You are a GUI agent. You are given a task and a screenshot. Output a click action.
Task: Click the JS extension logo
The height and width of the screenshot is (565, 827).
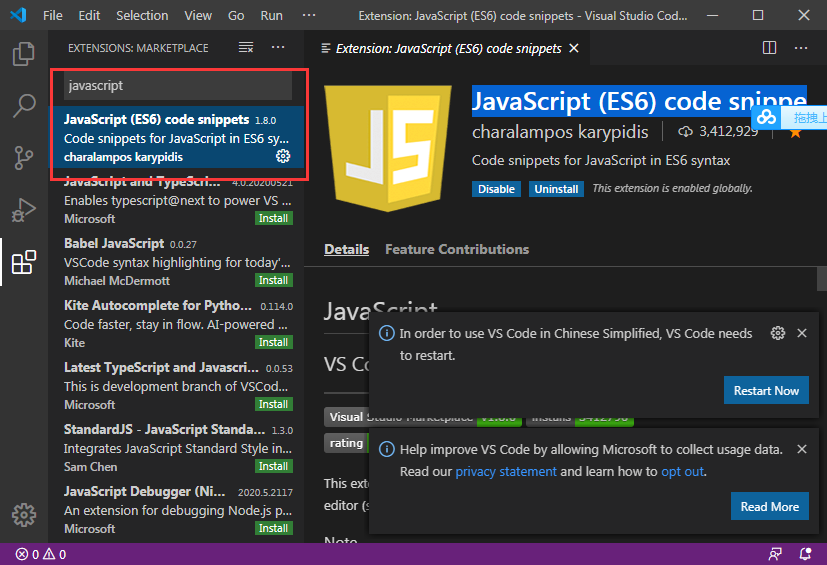pos(388,148)
